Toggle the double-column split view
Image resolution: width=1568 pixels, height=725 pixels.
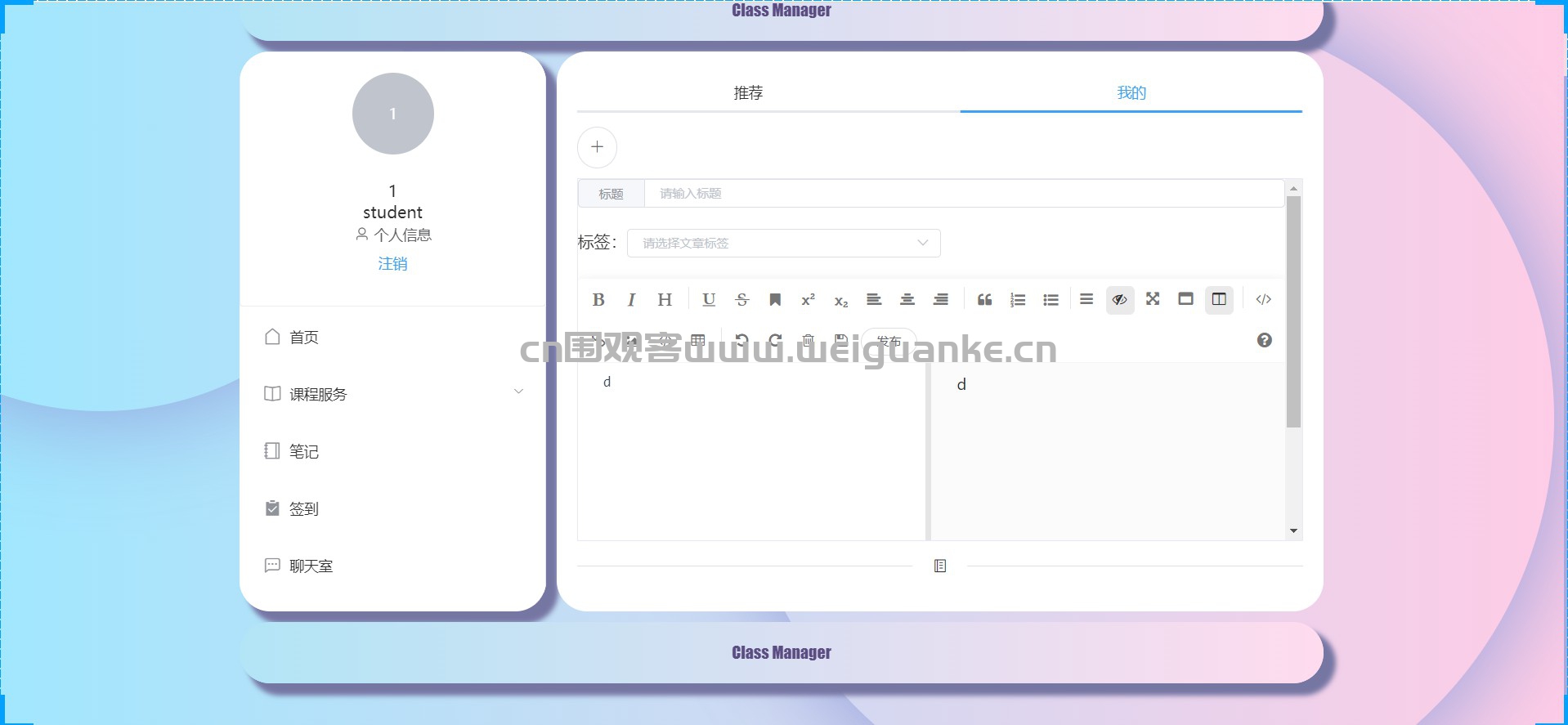[1219, 299]
